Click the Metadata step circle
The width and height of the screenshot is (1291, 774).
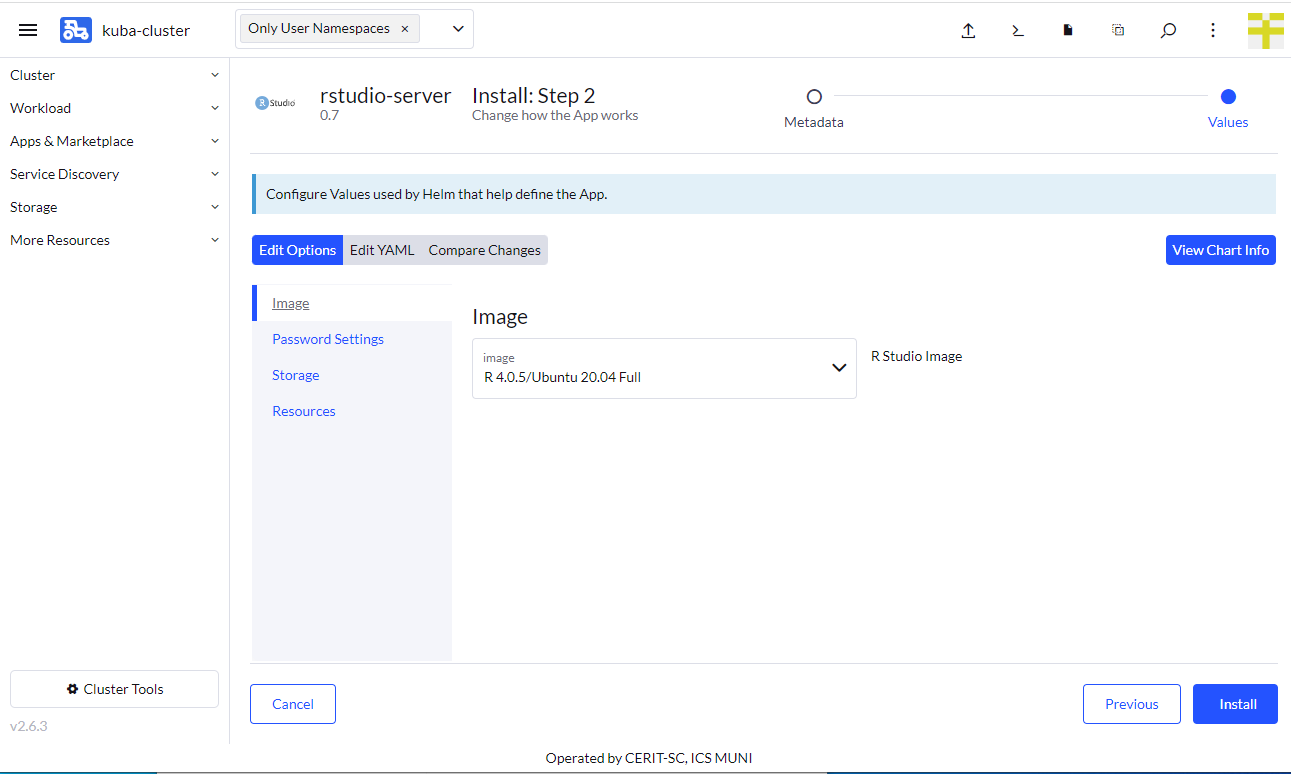pyautogui.click(x=814, y=97)
